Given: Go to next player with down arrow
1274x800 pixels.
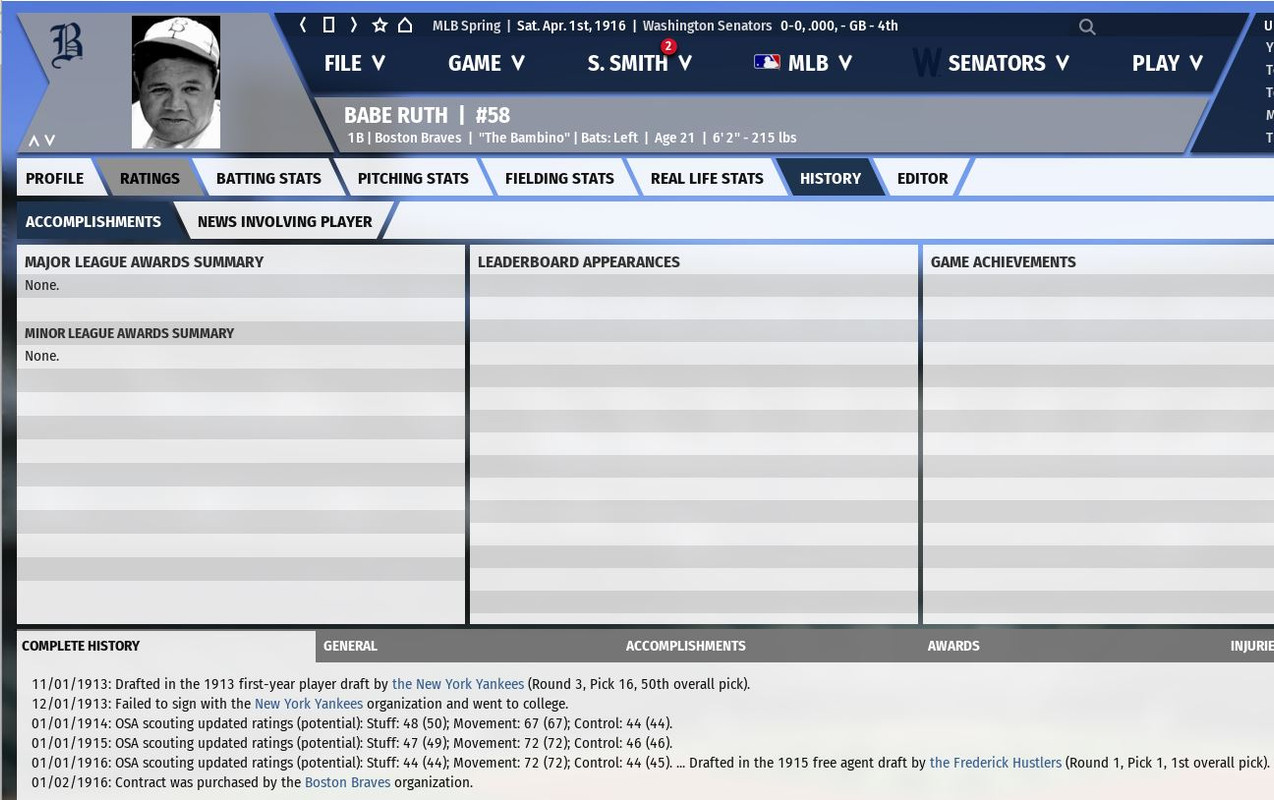Looking at the screenshot, I should point(49,141).
